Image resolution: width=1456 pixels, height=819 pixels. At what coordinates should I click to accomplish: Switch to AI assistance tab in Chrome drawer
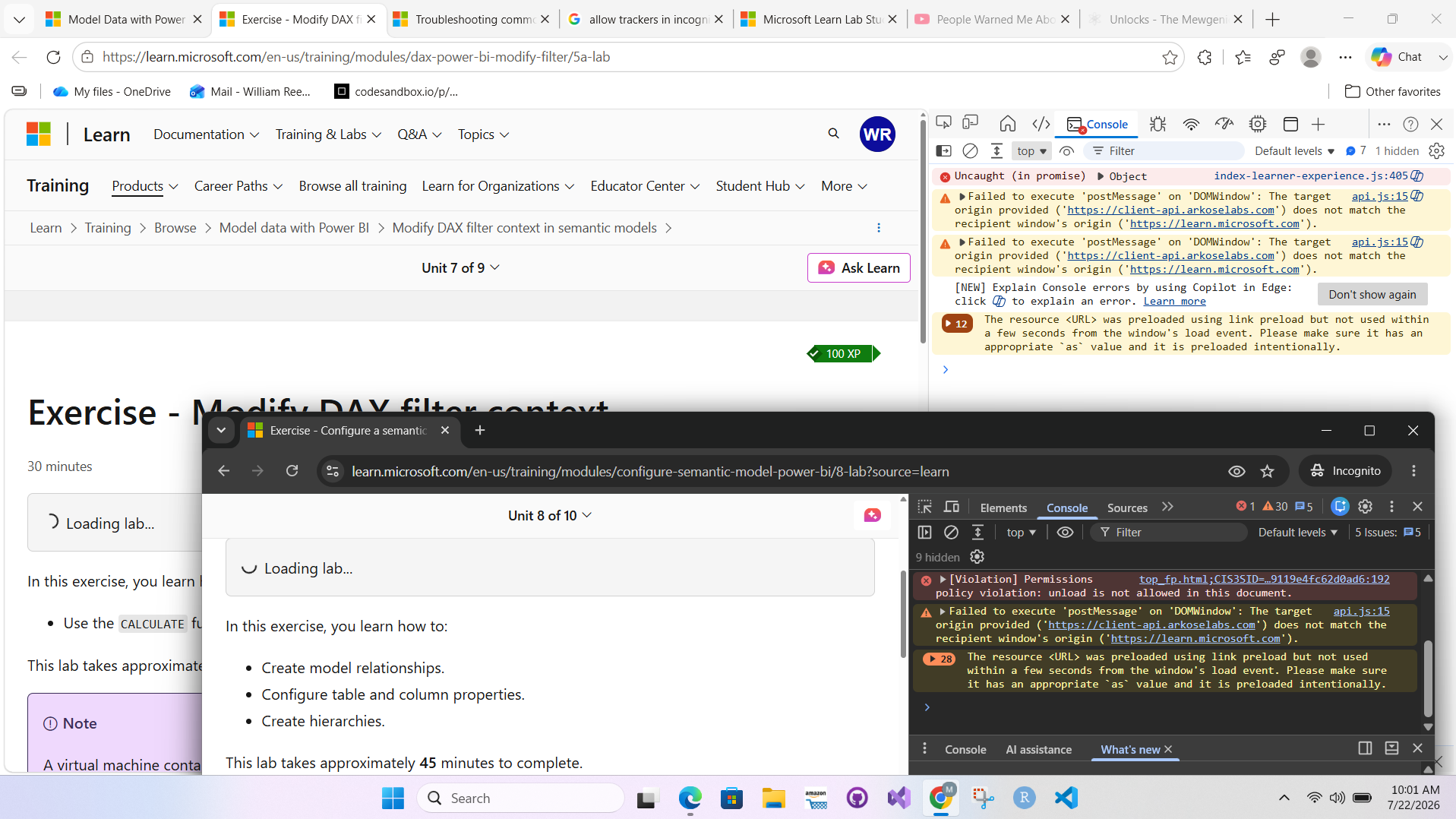(1038, 749)
